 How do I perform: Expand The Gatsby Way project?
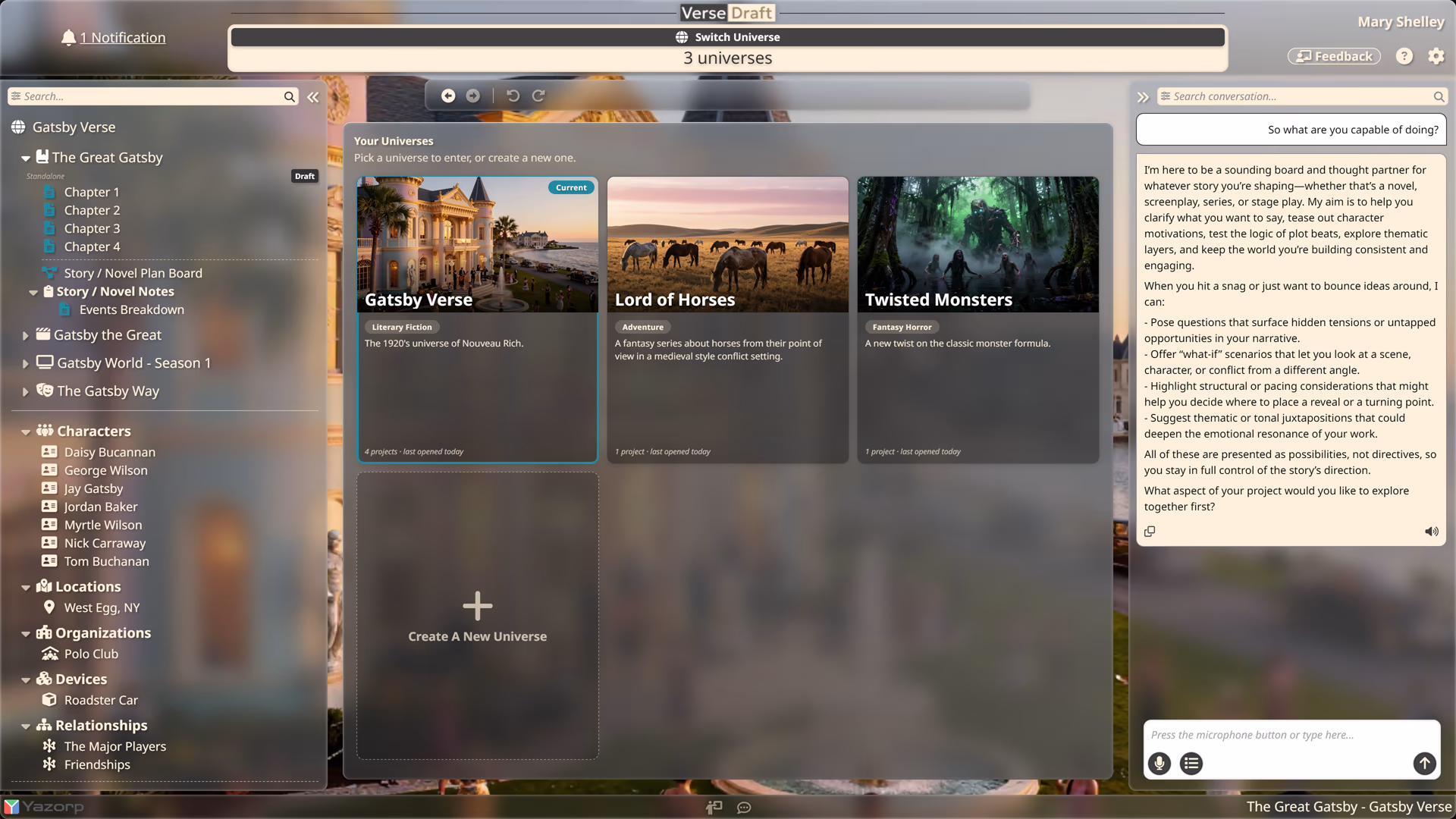click(26, 392)
